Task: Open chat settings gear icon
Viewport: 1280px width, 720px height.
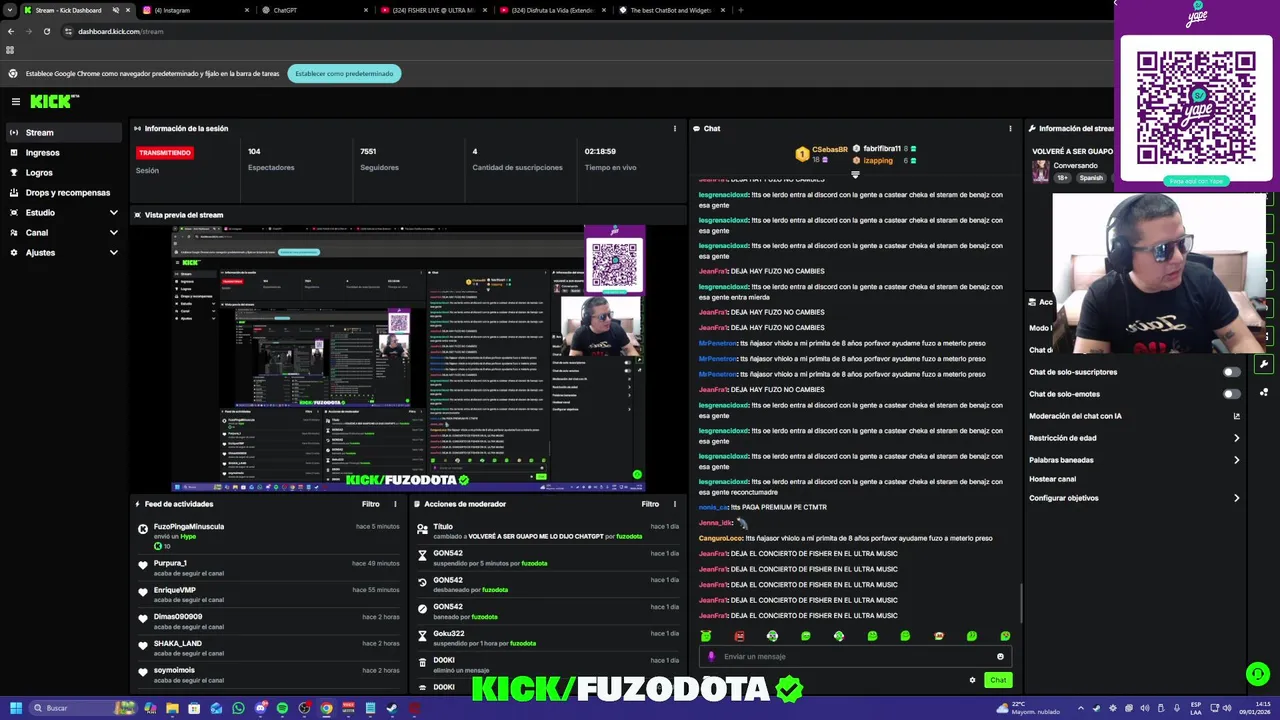Action: tap(972, 680)
